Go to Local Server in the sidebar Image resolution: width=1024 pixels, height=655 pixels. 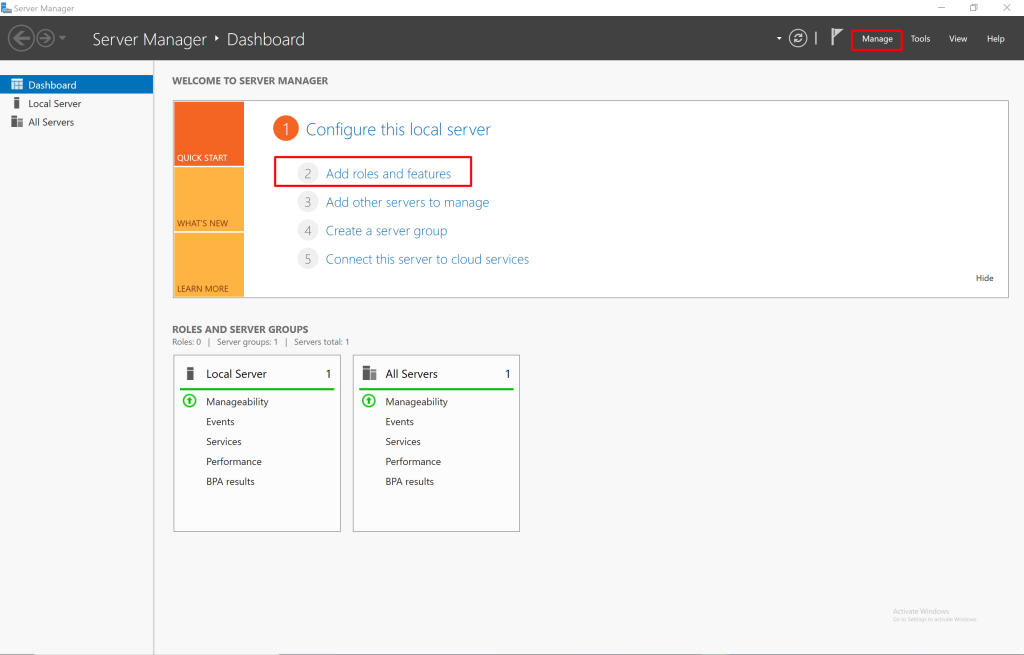pos(54,104)
